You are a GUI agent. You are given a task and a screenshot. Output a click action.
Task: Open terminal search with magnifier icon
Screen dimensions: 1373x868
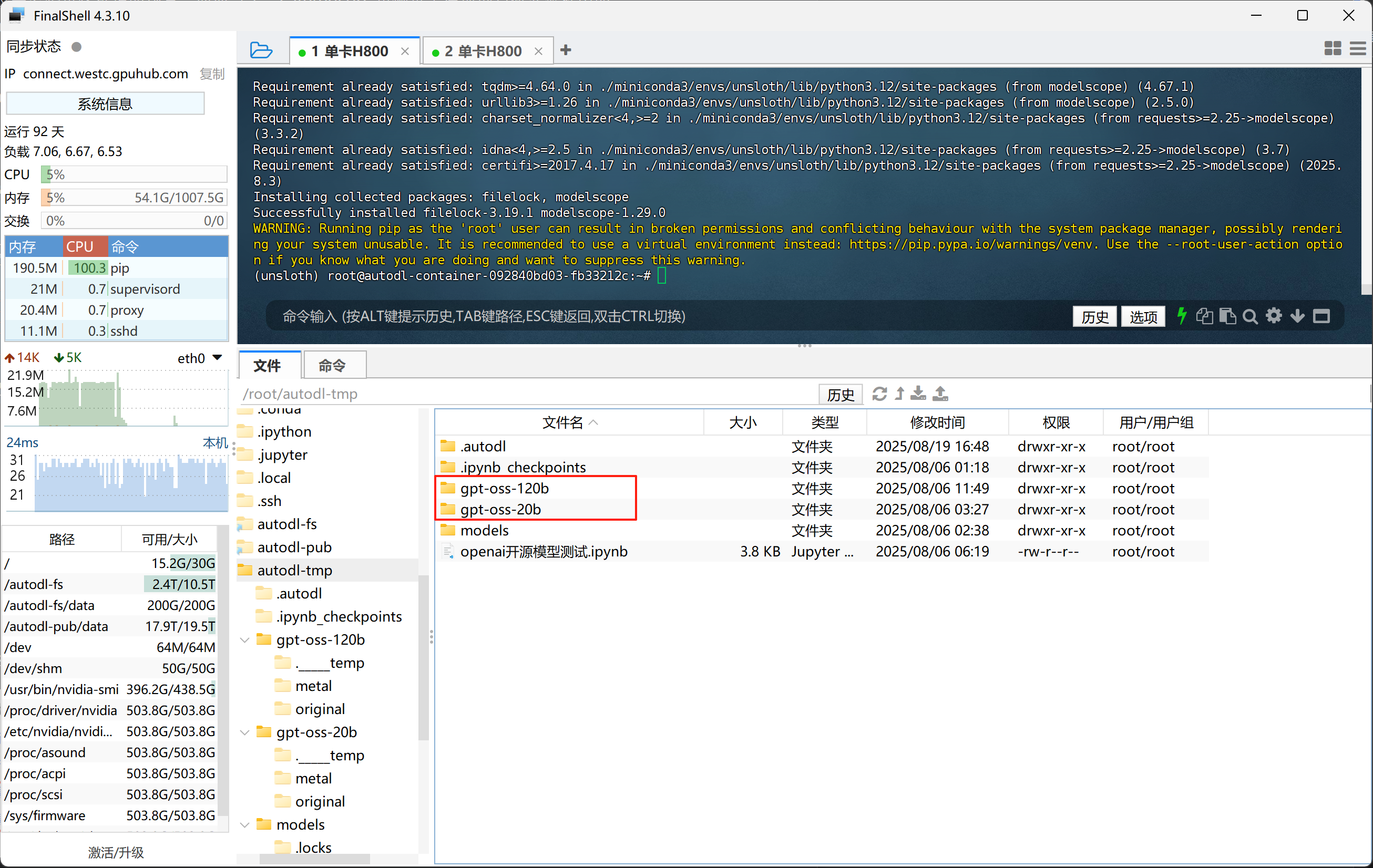tap(1251, 316)
